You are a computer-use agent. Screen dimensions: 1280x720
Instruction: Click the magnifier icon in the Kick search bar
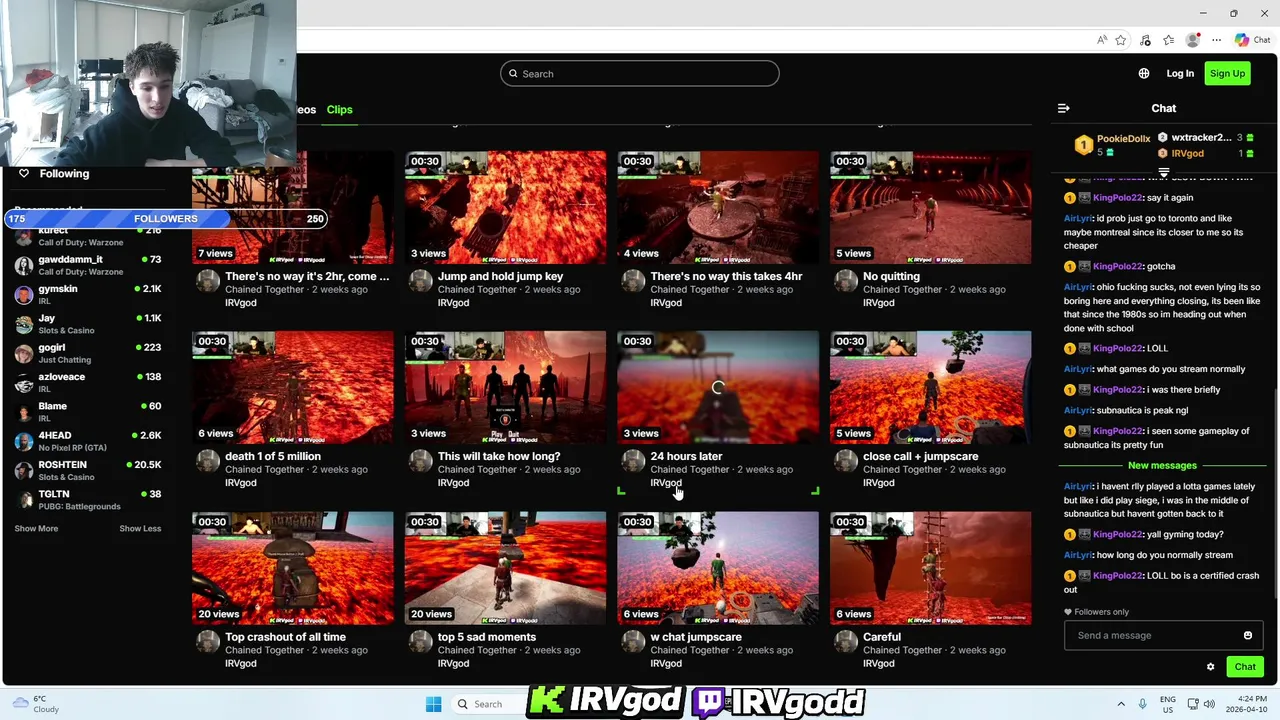pos(513,73)
